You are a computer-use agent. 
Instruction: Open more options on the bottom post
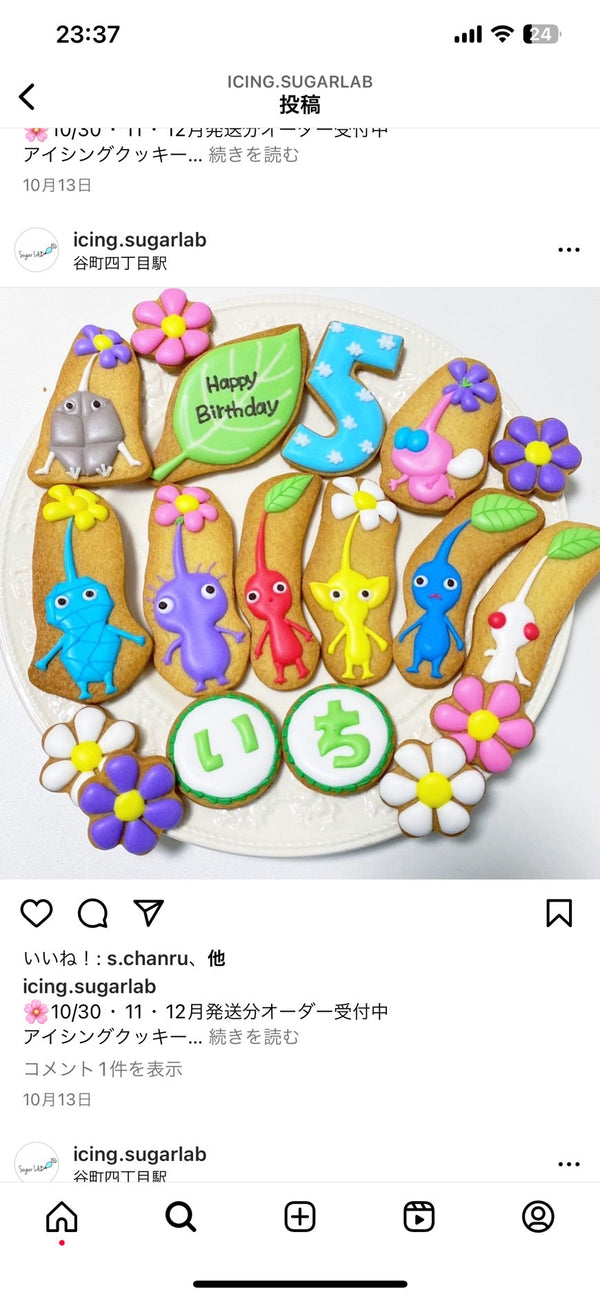569,1164
